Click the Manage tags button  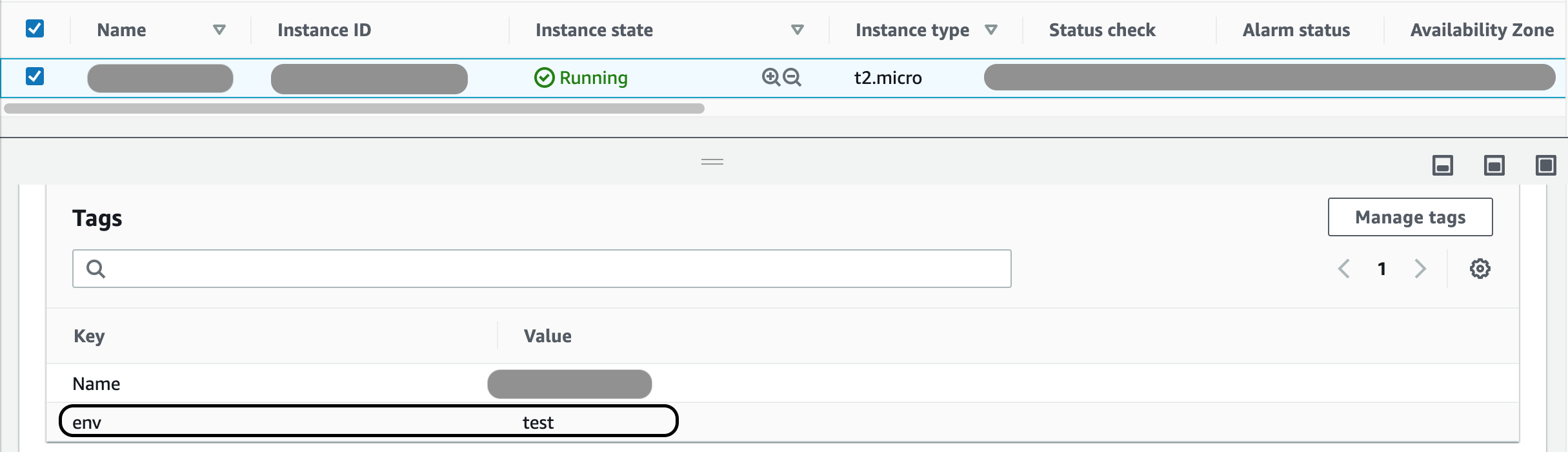[1410, 217]
